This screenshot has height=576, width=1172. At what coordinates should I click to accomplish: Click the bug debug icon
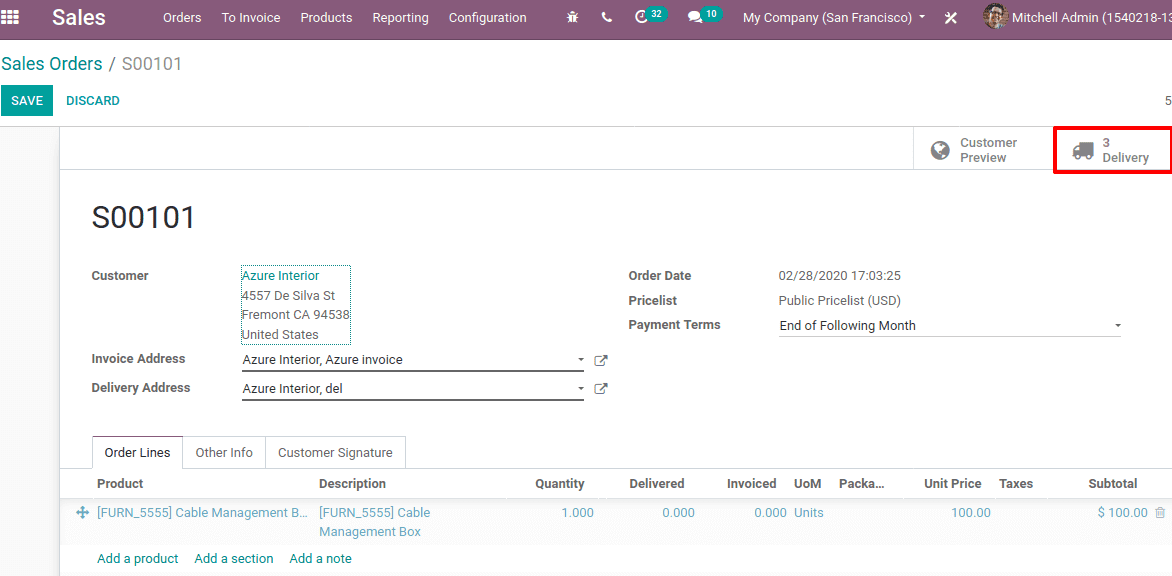(573, 17)
